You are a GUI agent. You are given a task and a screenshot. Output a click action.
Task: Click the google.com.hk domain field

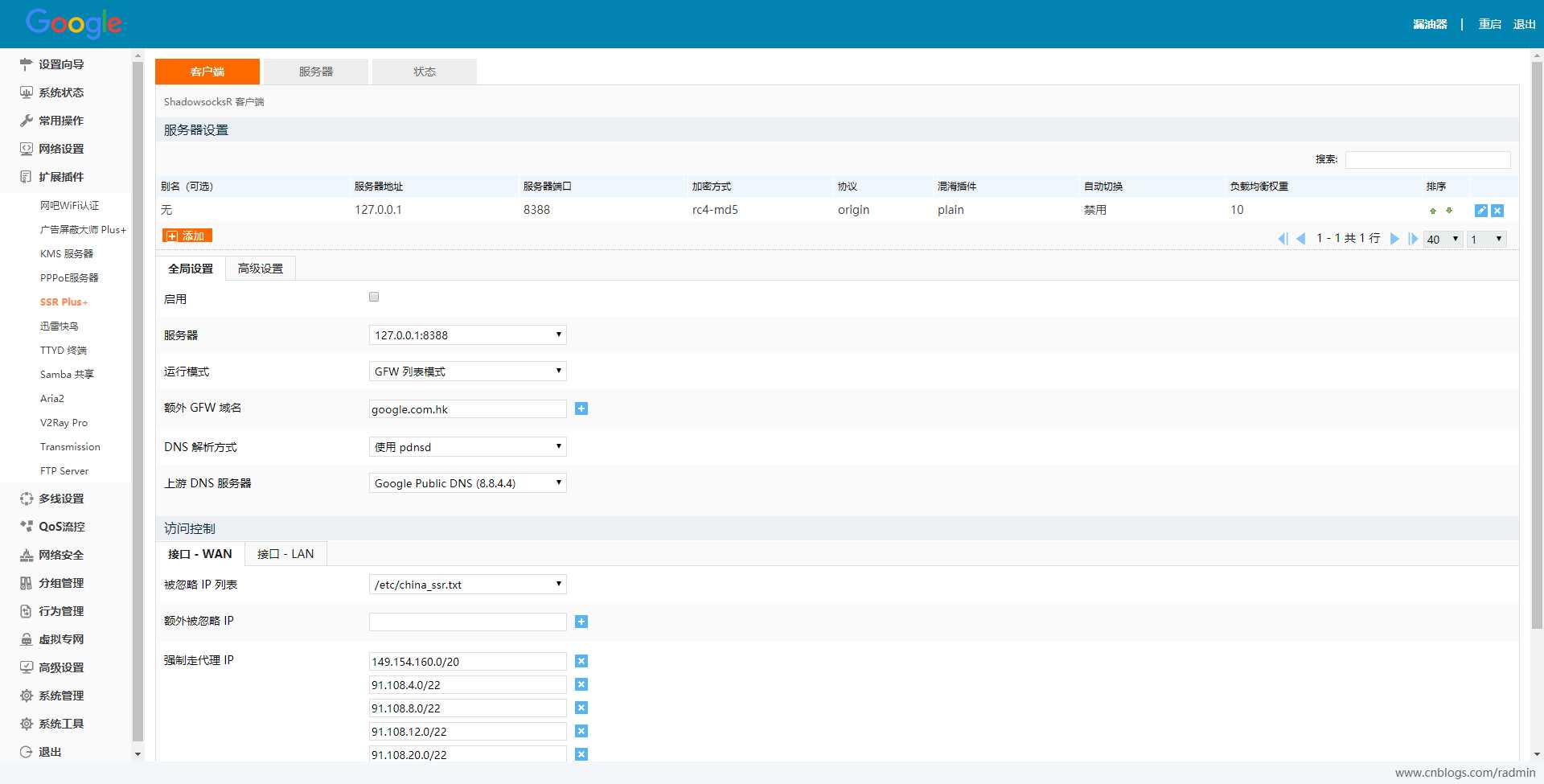pyautogui.click(x=468, y=408)
